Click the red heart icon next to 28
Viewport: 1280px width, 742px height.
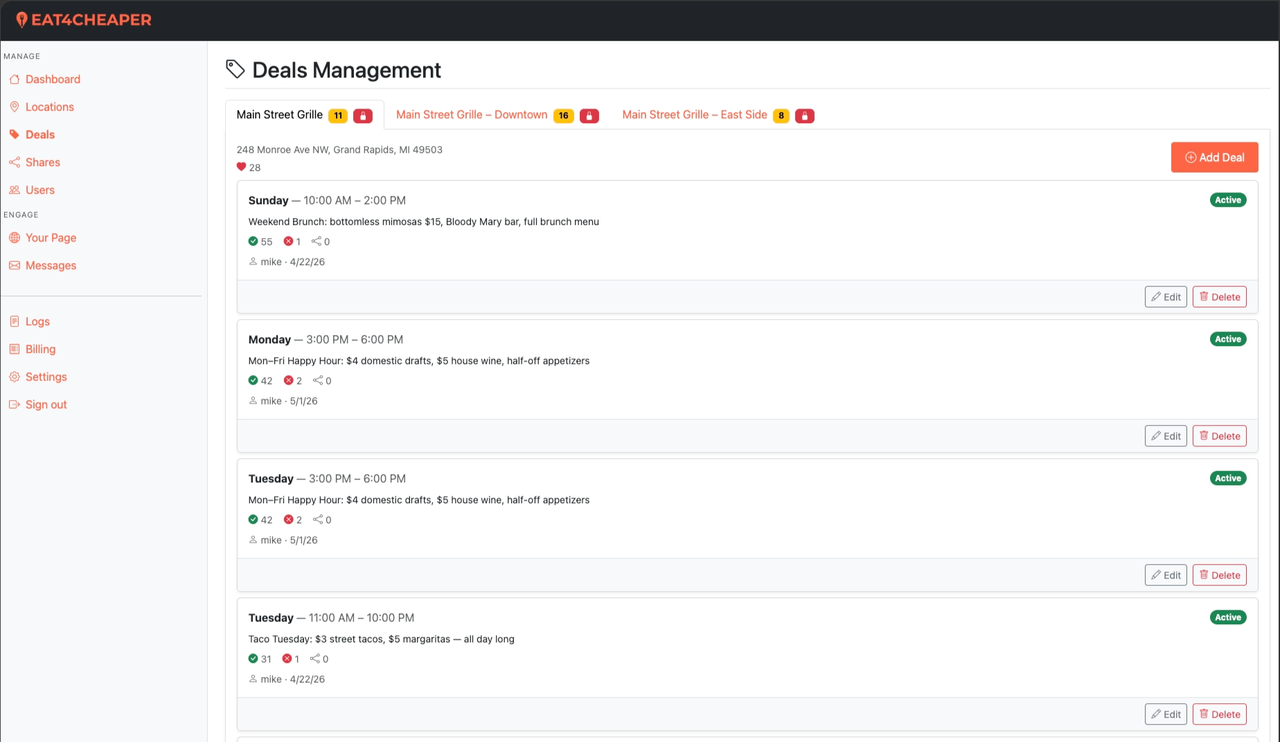(241, 167)
